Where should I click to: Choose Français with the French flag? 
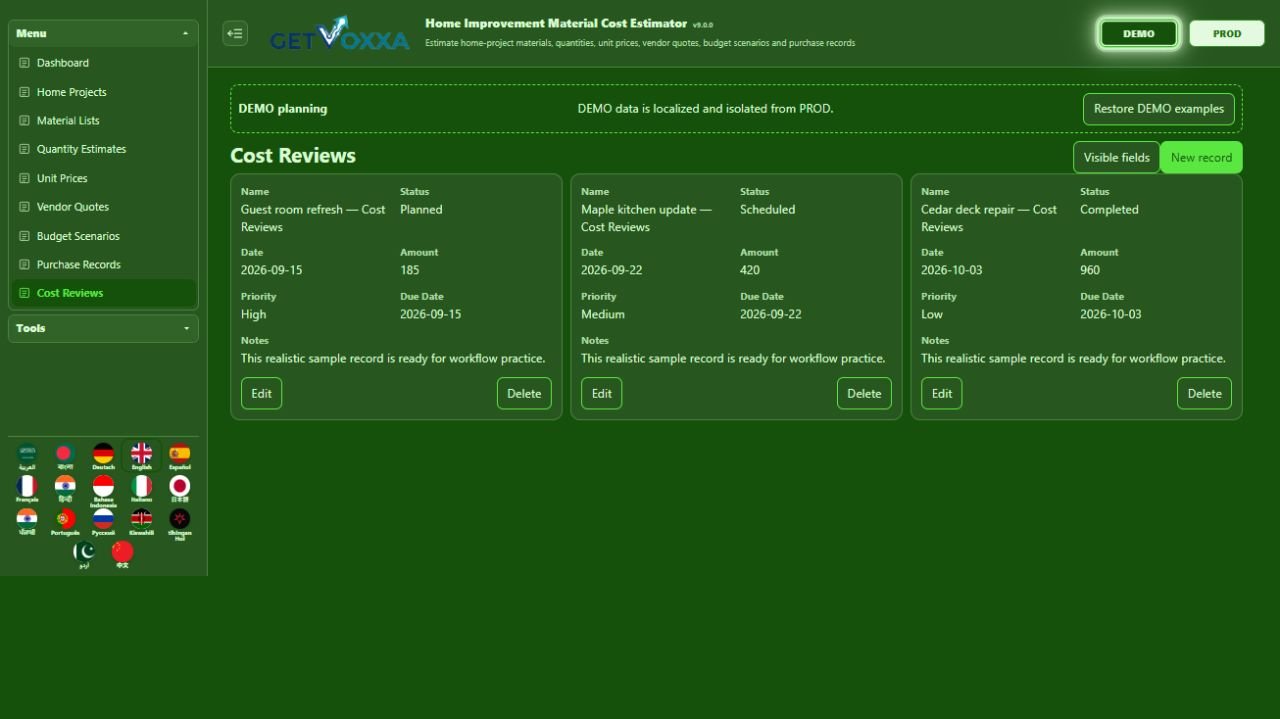[x=27, y=488]
